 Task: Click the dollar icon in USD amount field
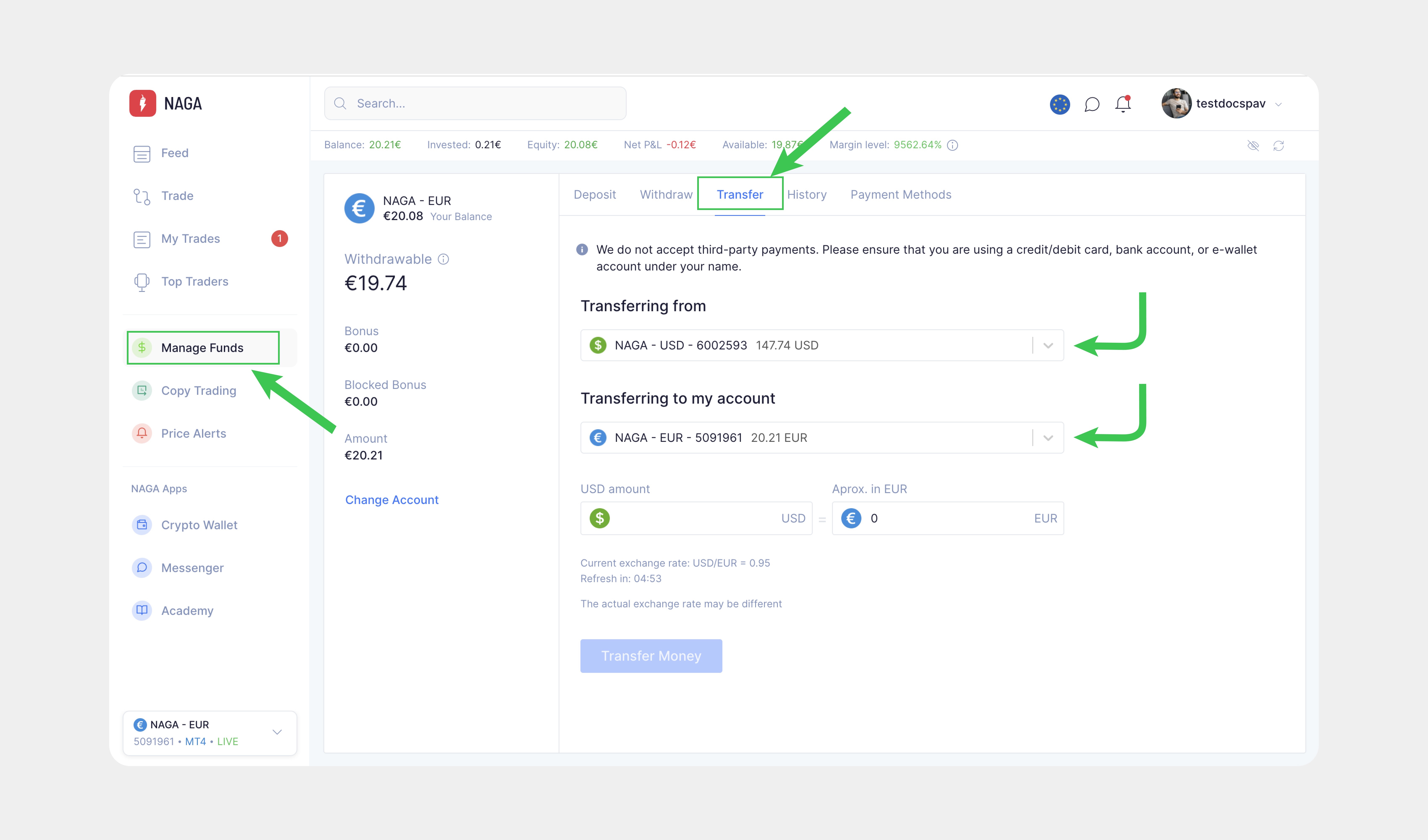[x=600, y=518]
